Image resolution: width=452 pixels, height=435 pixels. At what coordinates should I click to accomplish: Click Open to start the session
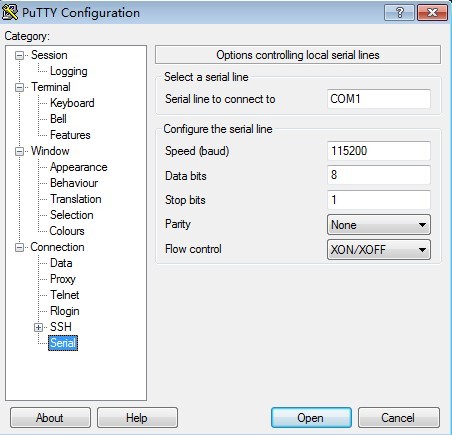pos(311,418)
